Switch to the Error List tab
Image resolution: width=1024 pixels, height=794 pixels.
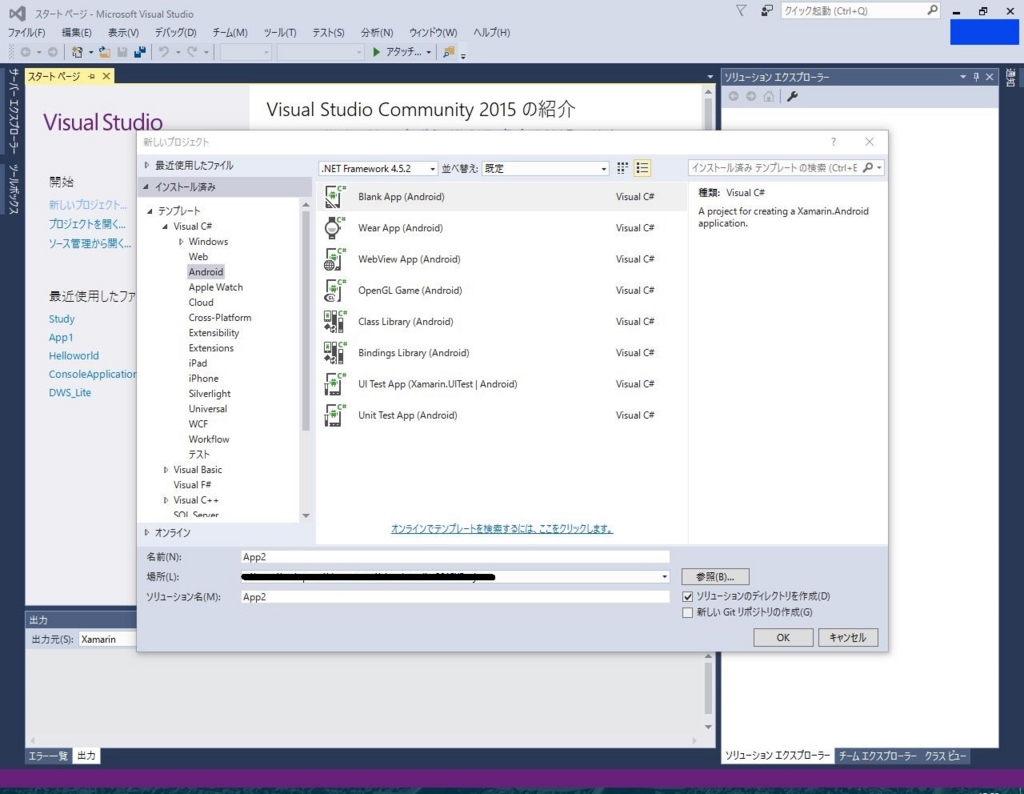click(x=48, y=755)
